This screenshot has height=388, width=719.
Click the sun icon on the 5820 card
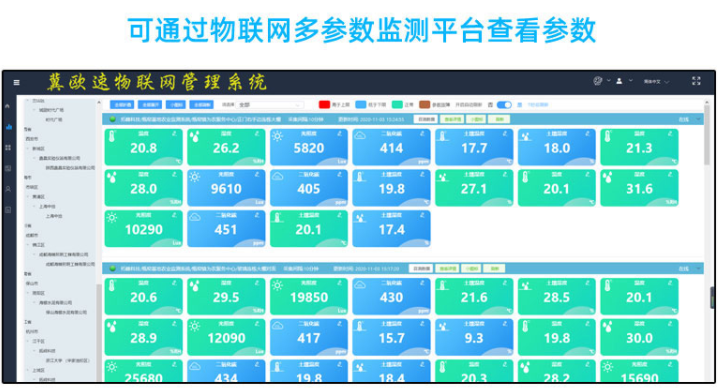click(x=277, y=136)
